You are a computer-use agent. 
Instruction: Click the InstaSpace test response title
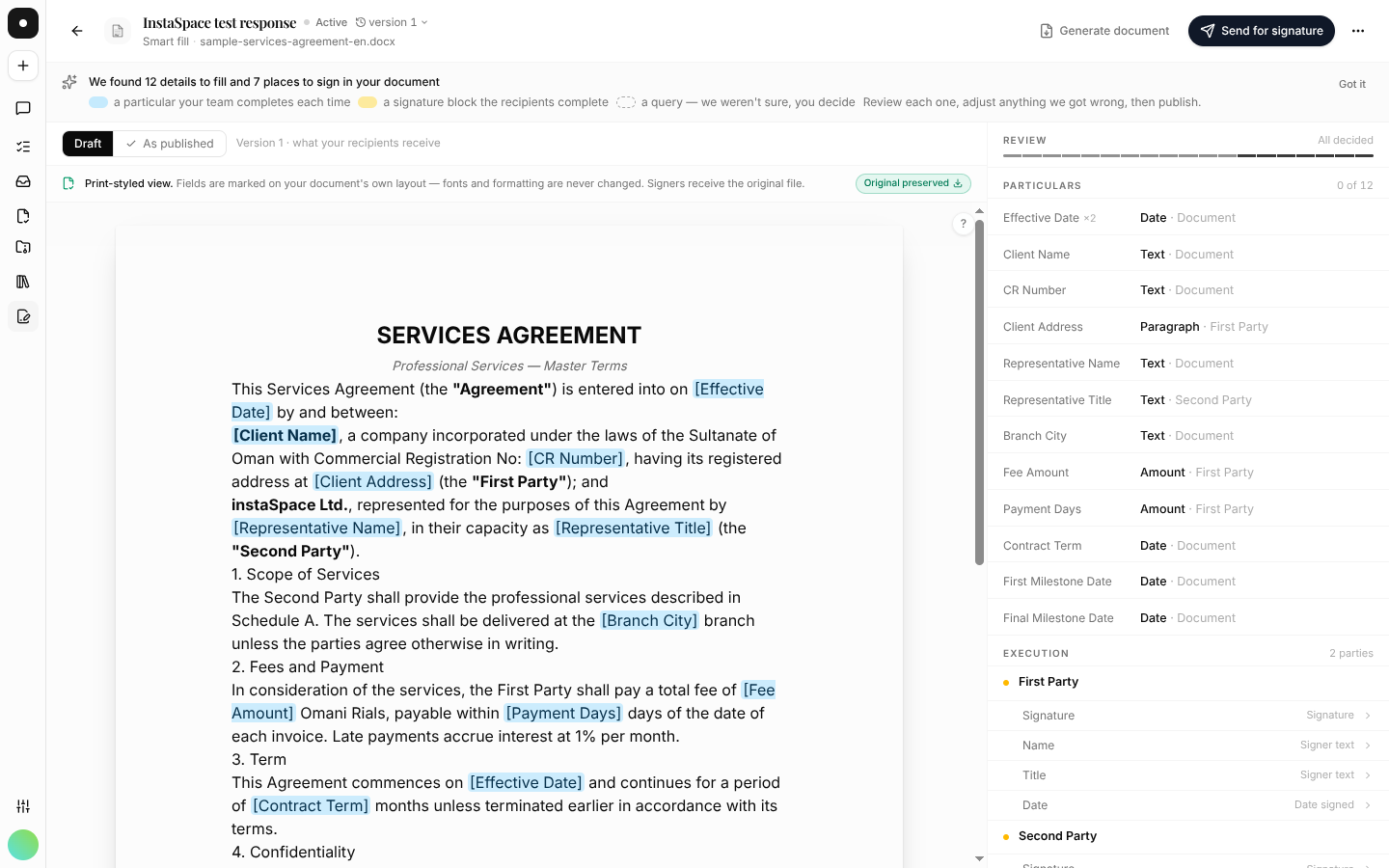[220, 22]
